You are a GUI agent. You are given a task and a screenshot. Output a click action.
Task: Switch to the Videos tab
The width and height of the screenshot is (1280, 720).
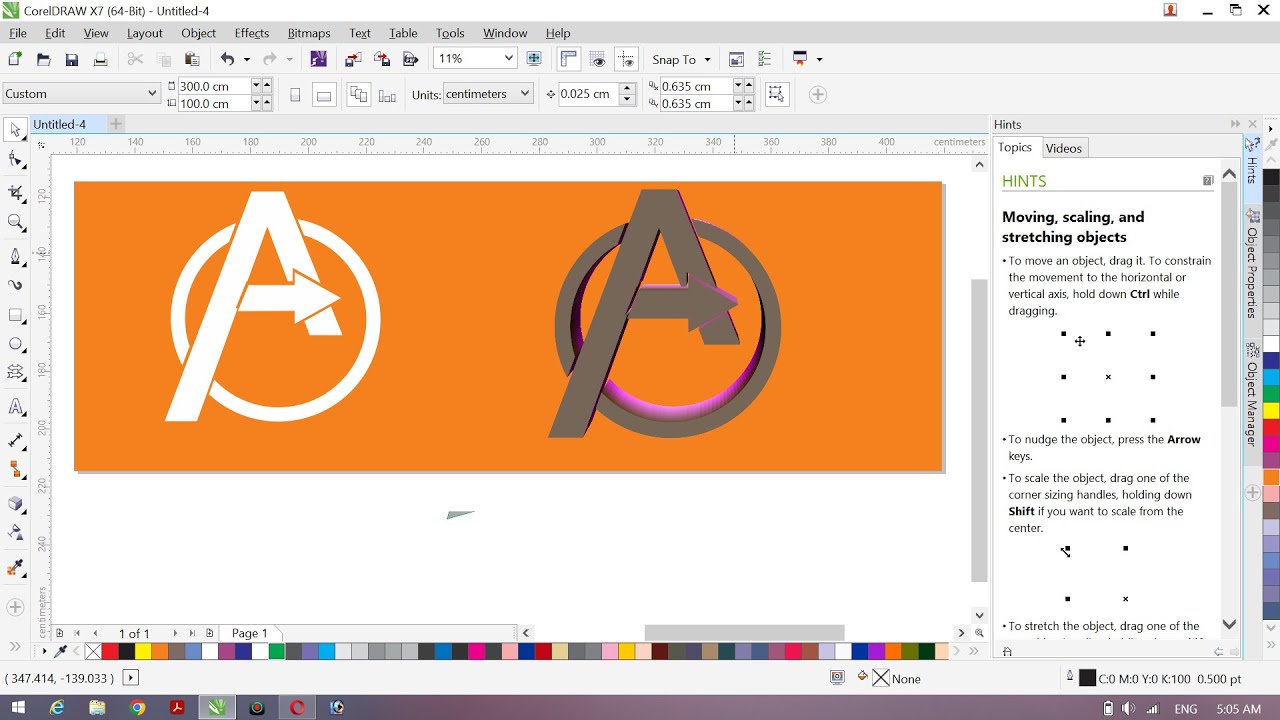(x=1063, y=148)
